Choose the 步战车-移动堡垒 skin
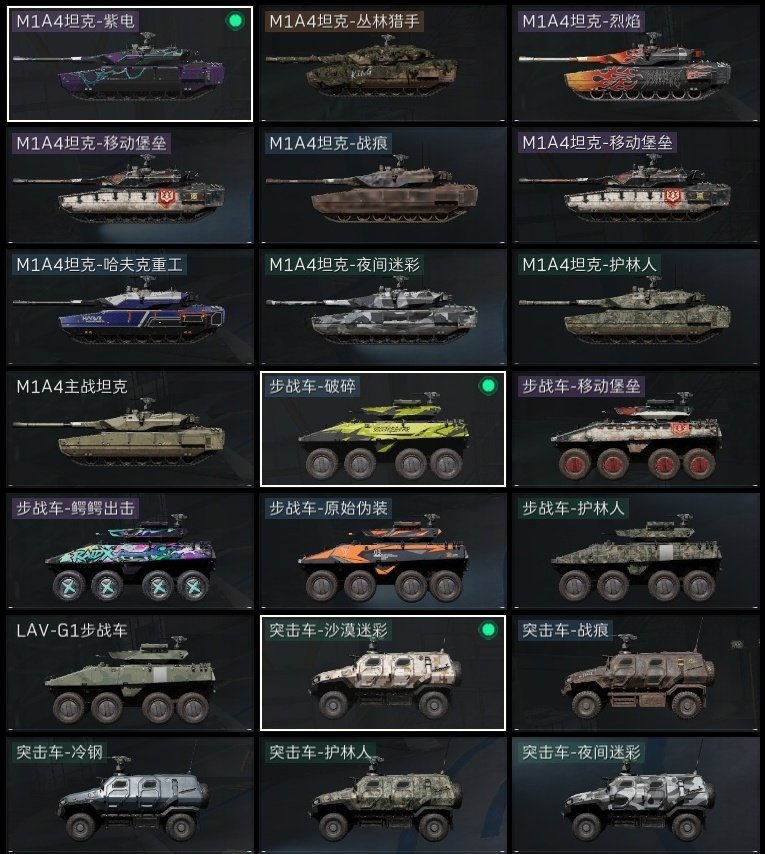This screenshot has height=854, width=765. (x=635, y=429)
